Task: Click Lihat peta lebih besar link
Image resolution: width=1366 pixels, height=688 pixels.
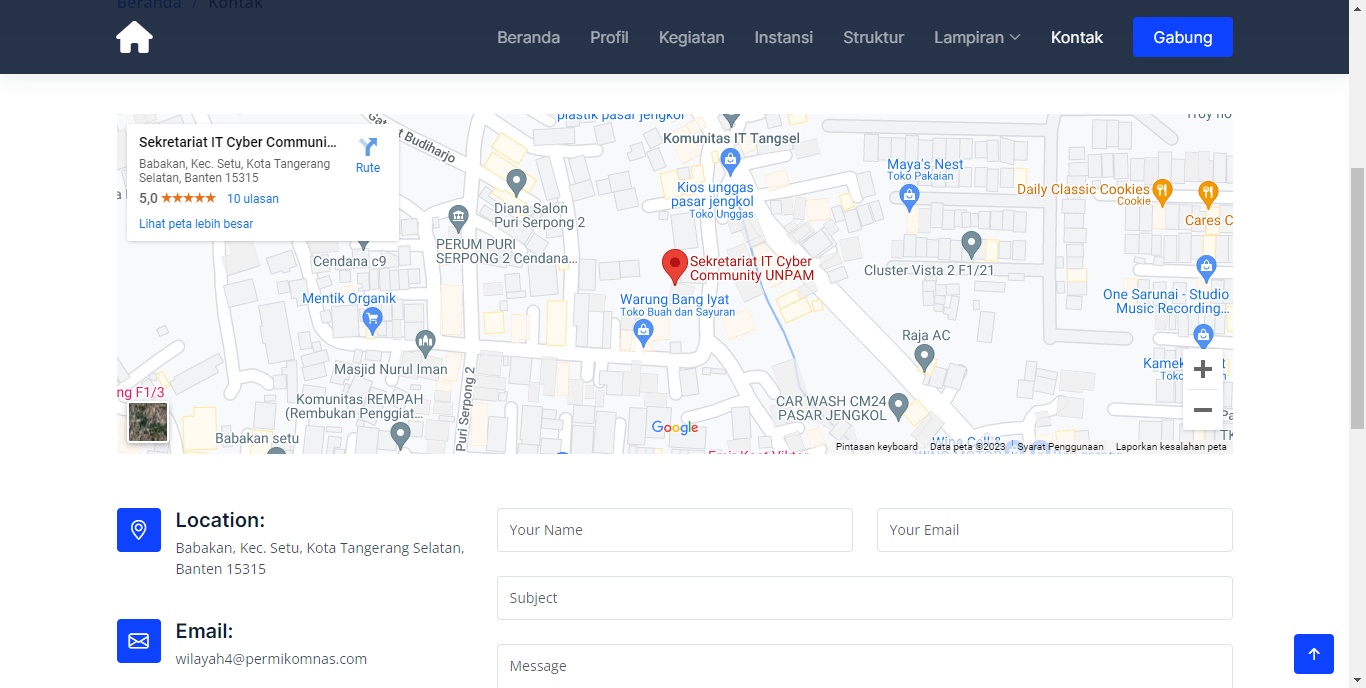Action: pos(196,224)
